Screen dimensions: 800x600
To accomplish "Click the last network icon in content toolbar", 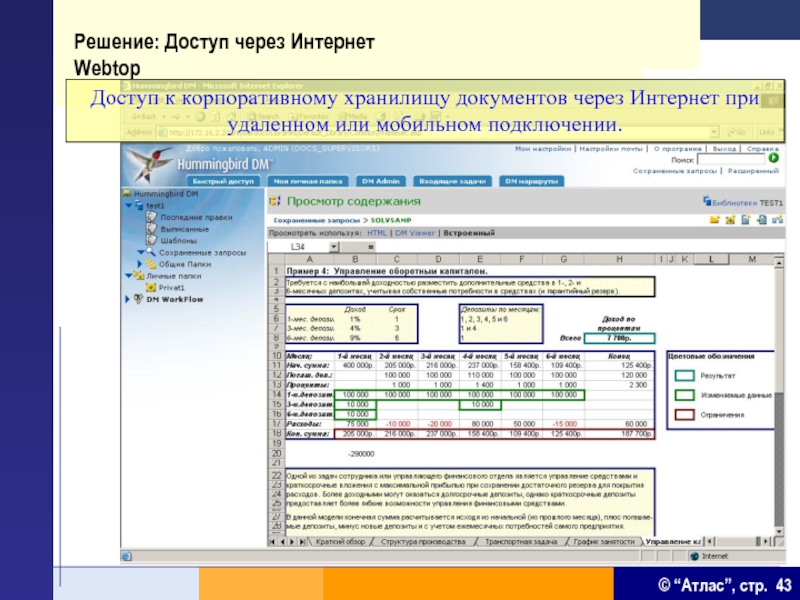I will click(x=778, y=220).
